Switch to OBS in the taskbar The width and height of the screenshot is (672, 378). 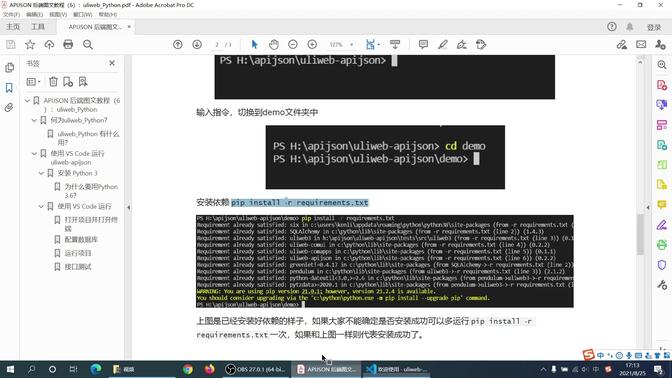pyautogui.click(x=255, y=369)
